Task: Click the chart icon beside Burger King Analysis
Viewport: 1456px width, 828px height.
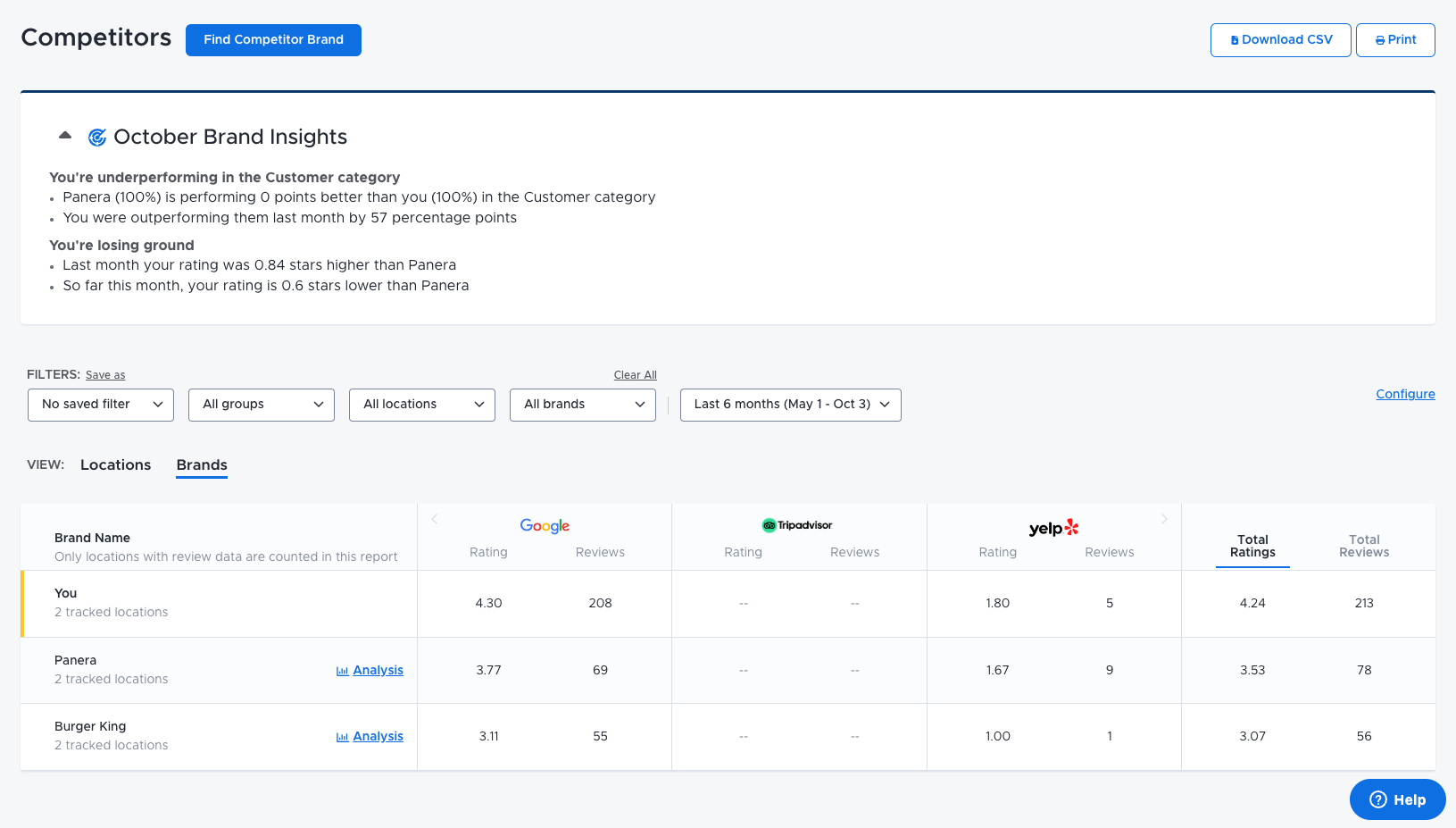Action: (x=342, y=737)
